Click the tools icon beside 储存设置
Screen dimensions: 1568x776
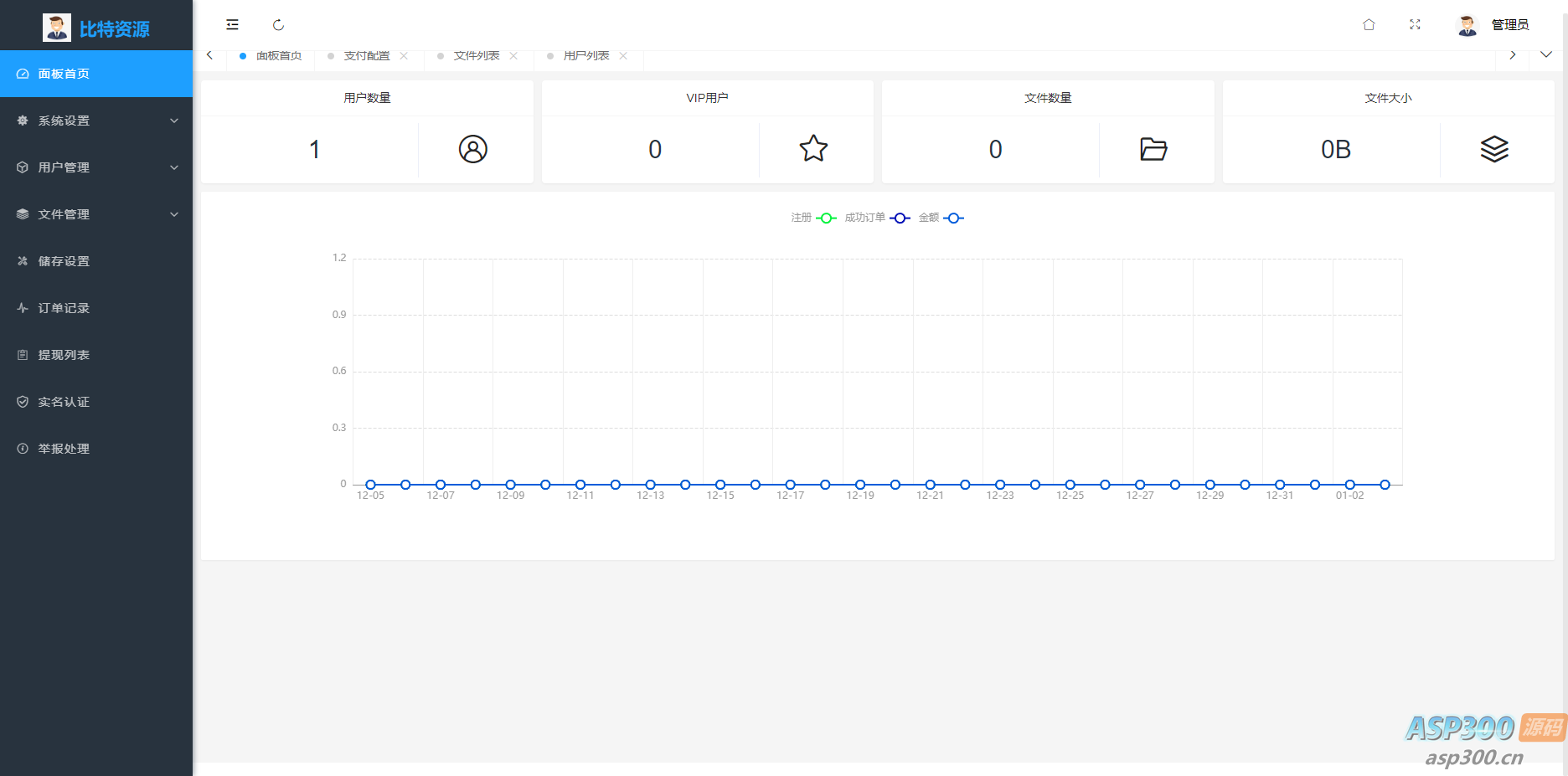23,261
